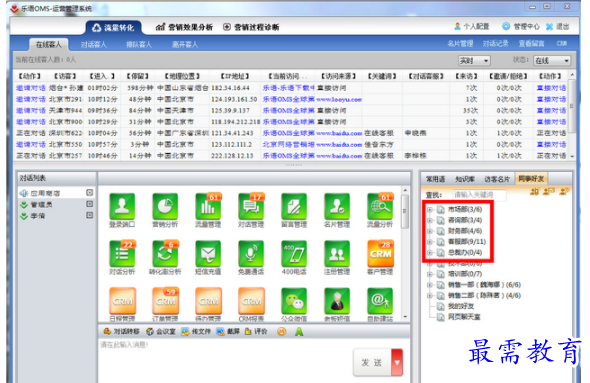The width and height of the screenshot is (590, 383).
Task: Open the 自助建站 icon
Action: [380, 301]
